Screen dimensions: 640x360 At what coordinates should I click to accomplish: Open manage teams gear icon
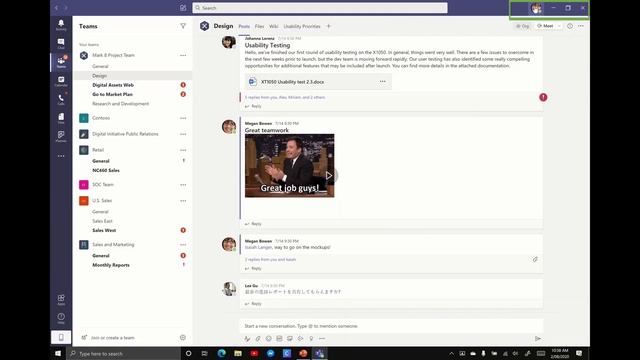[183, 338]
